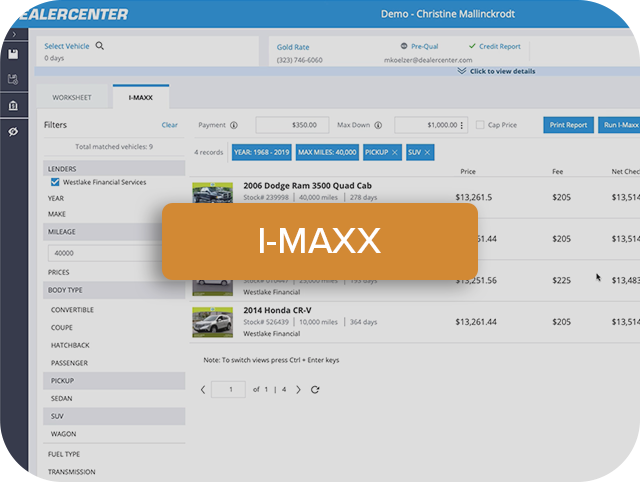Clear all filters
640x482 pixels.
(169, 125)
